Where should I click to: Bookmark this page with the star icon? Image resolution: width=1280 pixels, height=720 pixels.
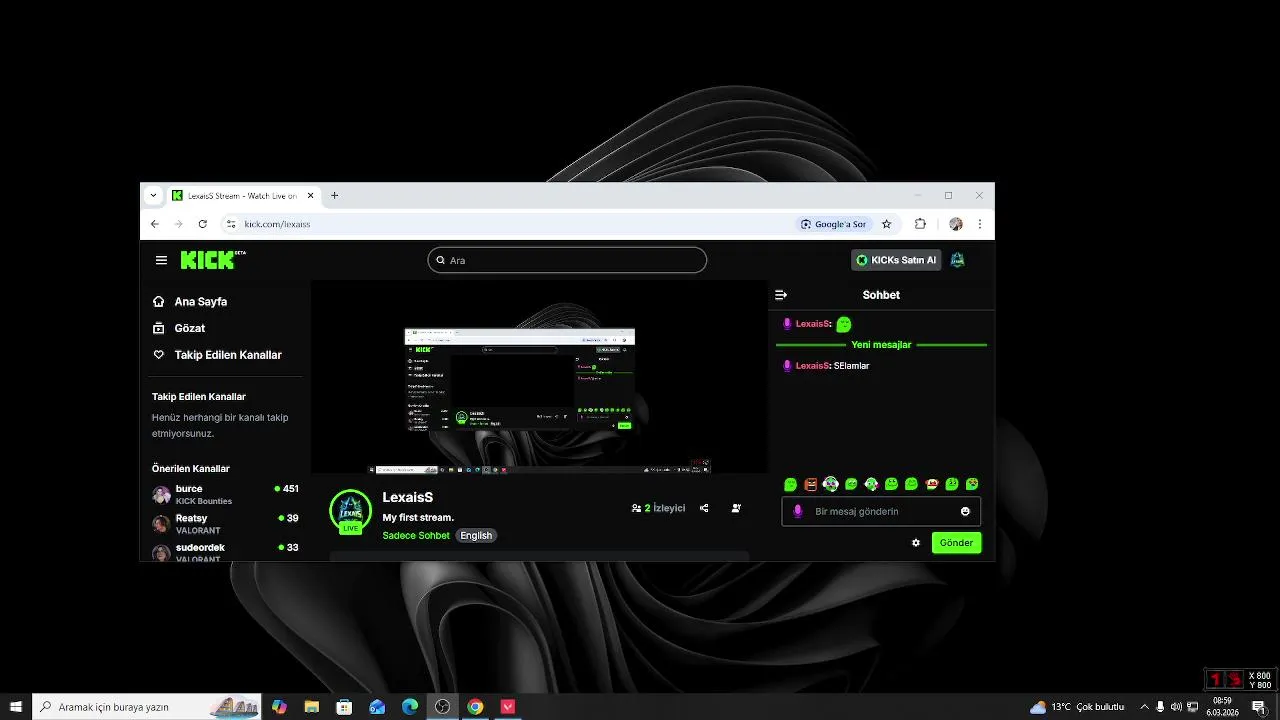(x=886, y=224)
